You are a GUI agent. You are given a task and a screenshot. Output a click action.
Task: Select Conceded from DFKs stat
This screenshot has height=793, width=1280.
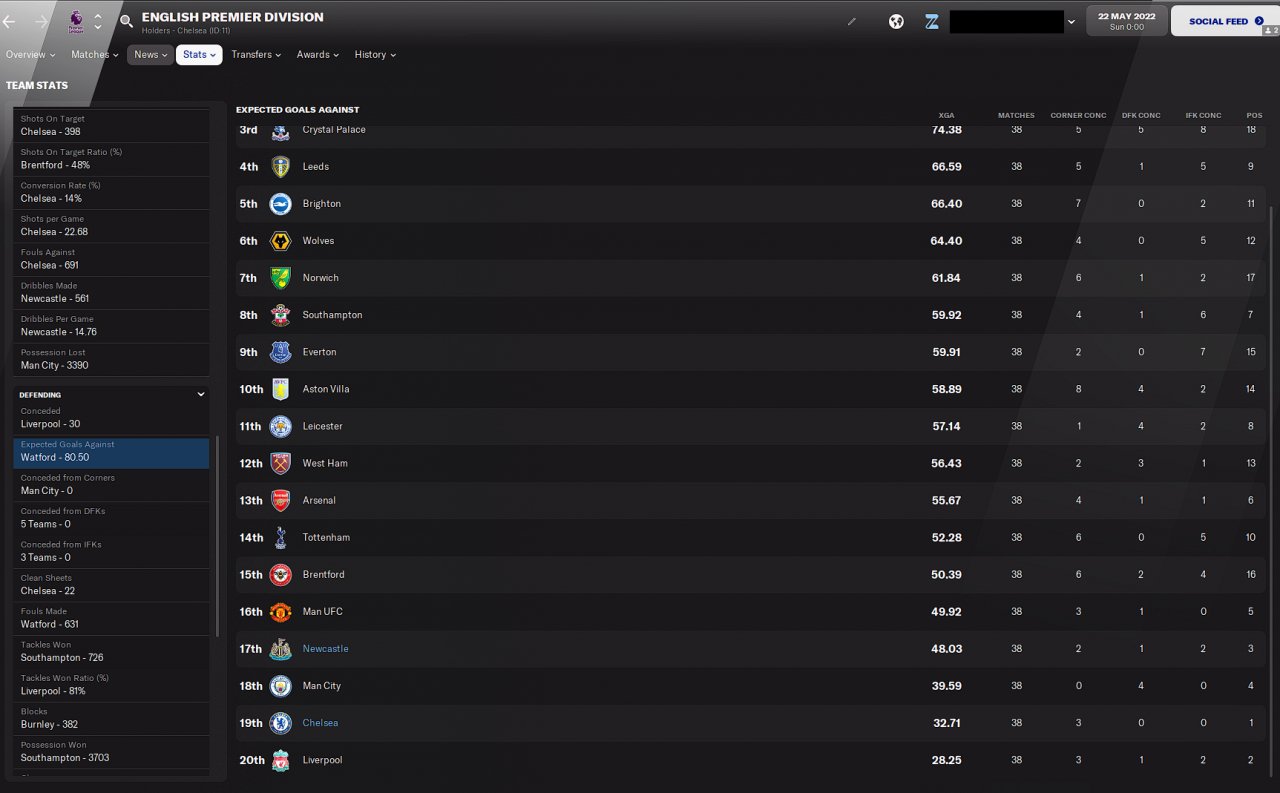tap(112, 519)
